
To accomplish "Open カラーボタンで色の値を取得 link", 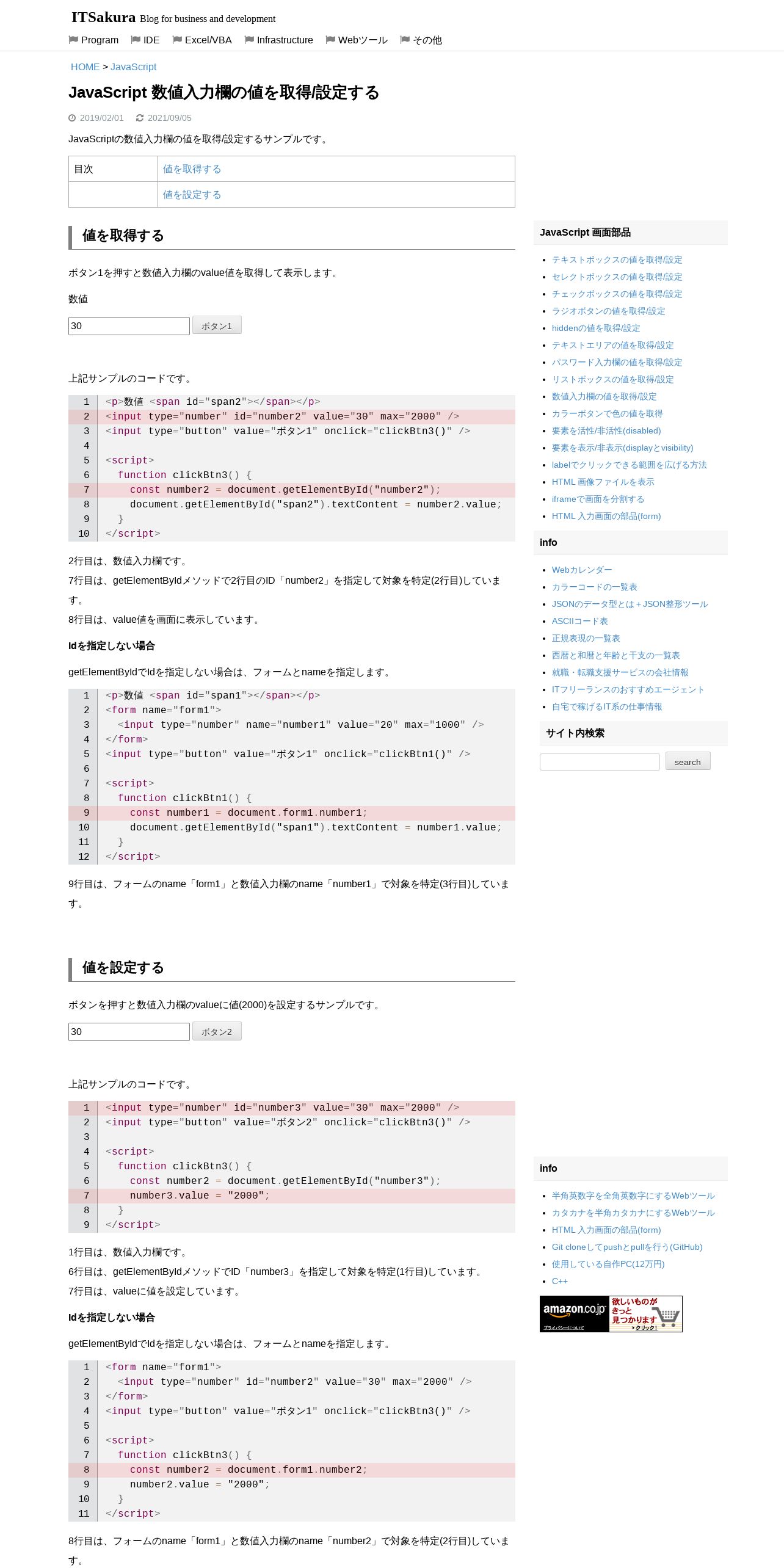I will coord(607,414).
